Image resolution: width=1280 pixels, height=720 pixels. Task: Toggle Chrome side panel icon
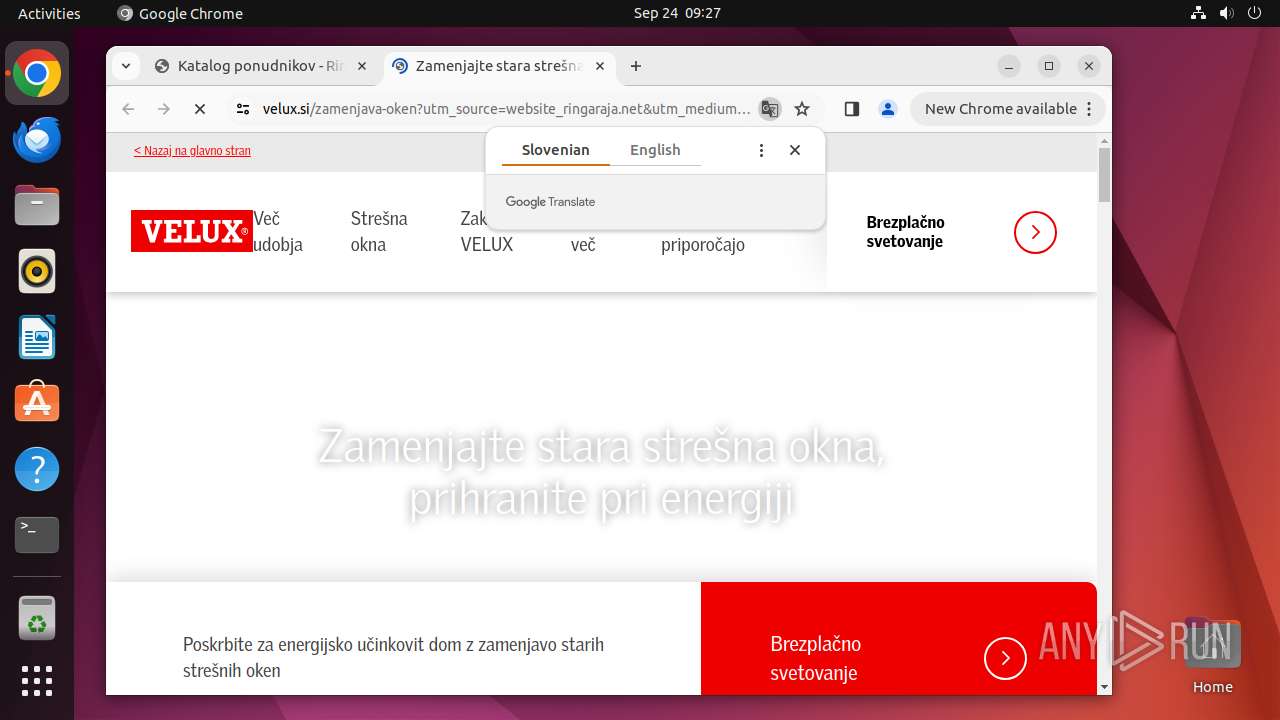coord(851,109)
